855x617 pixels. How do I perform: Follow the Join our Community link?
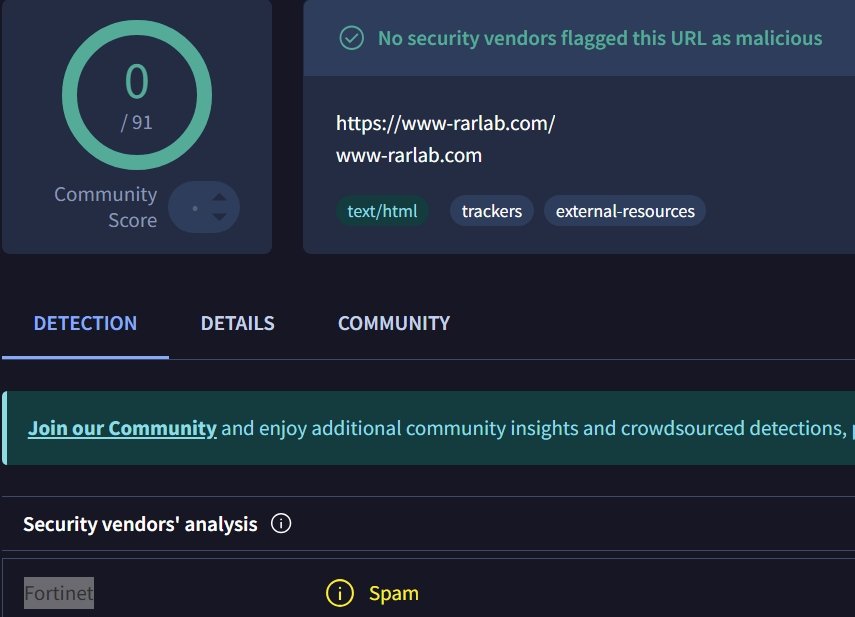[x=123, y=428]
